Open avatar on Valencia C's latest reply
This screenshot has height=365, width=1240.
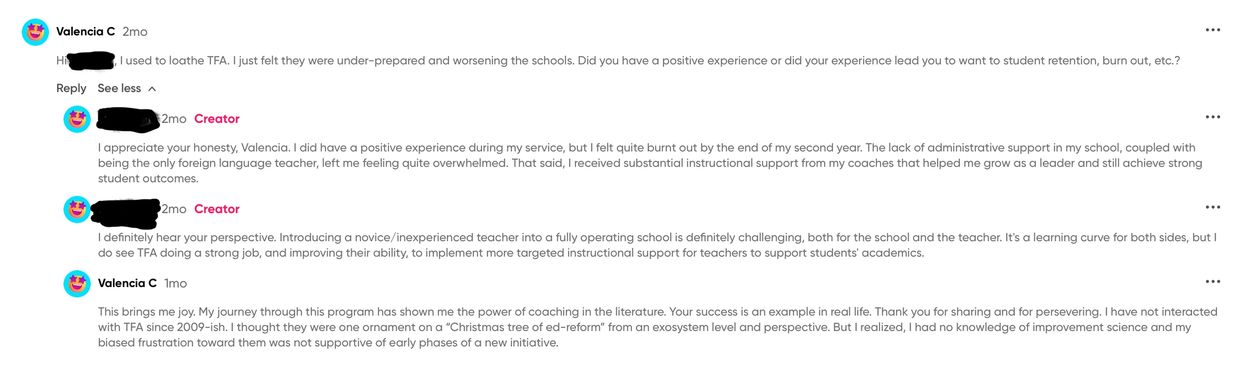(x=77, y=283)
